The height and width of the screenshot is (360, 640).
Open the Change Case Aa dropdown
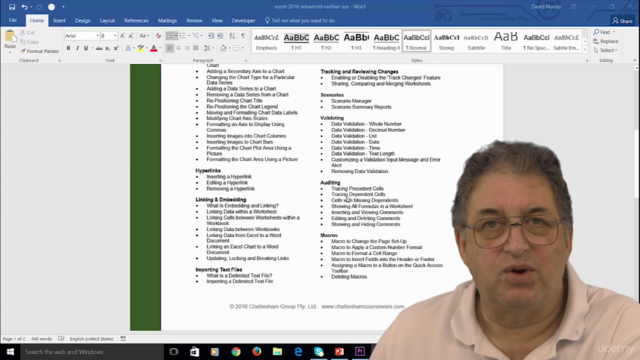pyautogui.click(x=144, y=36)
